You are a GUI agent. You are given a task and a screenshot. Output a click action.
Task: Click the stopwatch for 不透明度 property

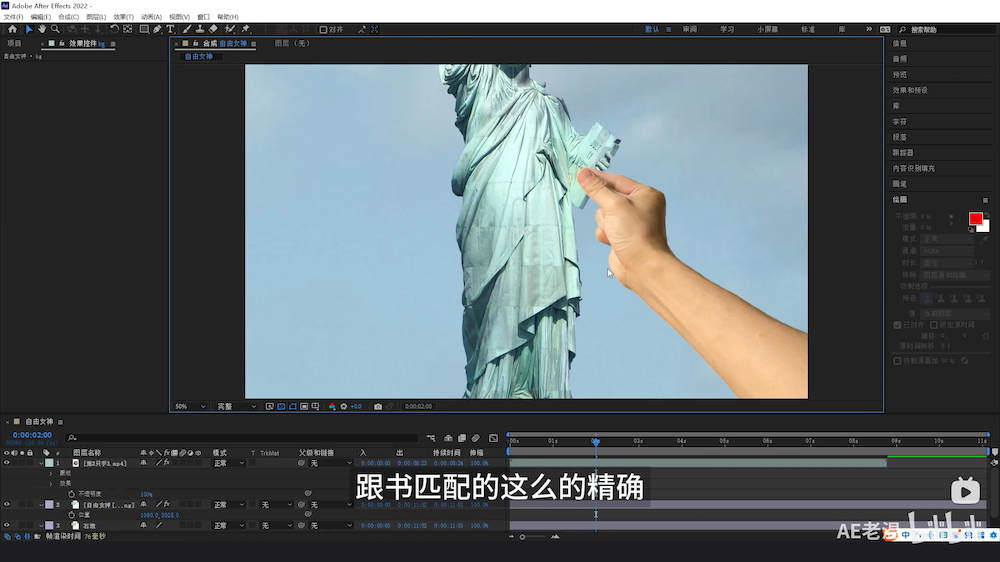[71, 494]
